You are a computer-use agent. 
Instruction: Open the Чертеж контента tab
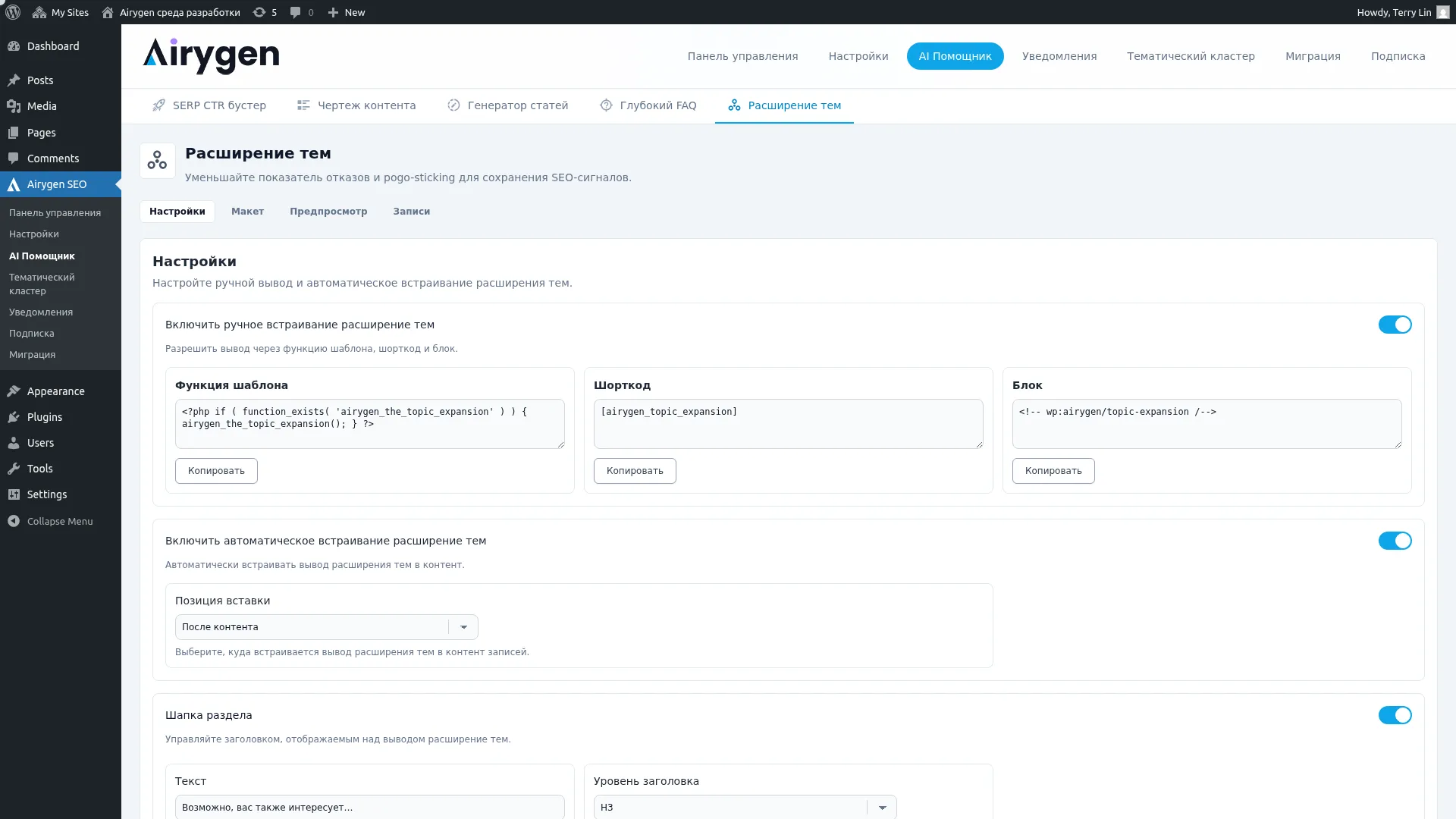(x=356, y=105)
